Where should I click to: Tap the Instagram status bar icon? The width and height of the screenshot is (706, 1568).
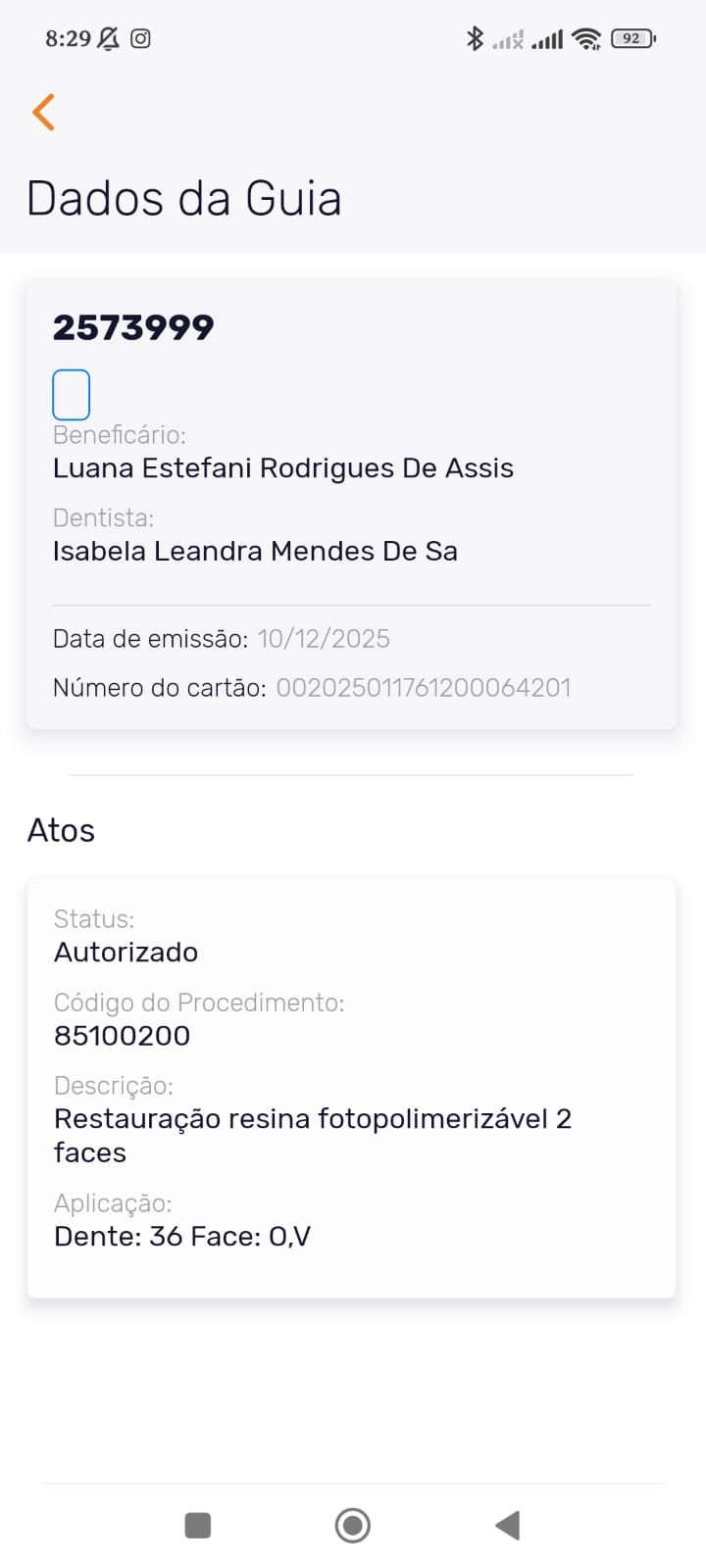click(x=141, y=39)
